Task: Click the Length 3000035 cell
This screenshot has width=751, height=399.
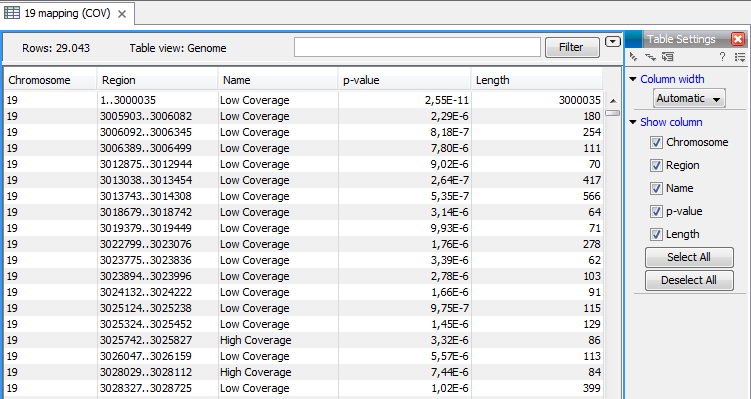Action: click(537, 100)
